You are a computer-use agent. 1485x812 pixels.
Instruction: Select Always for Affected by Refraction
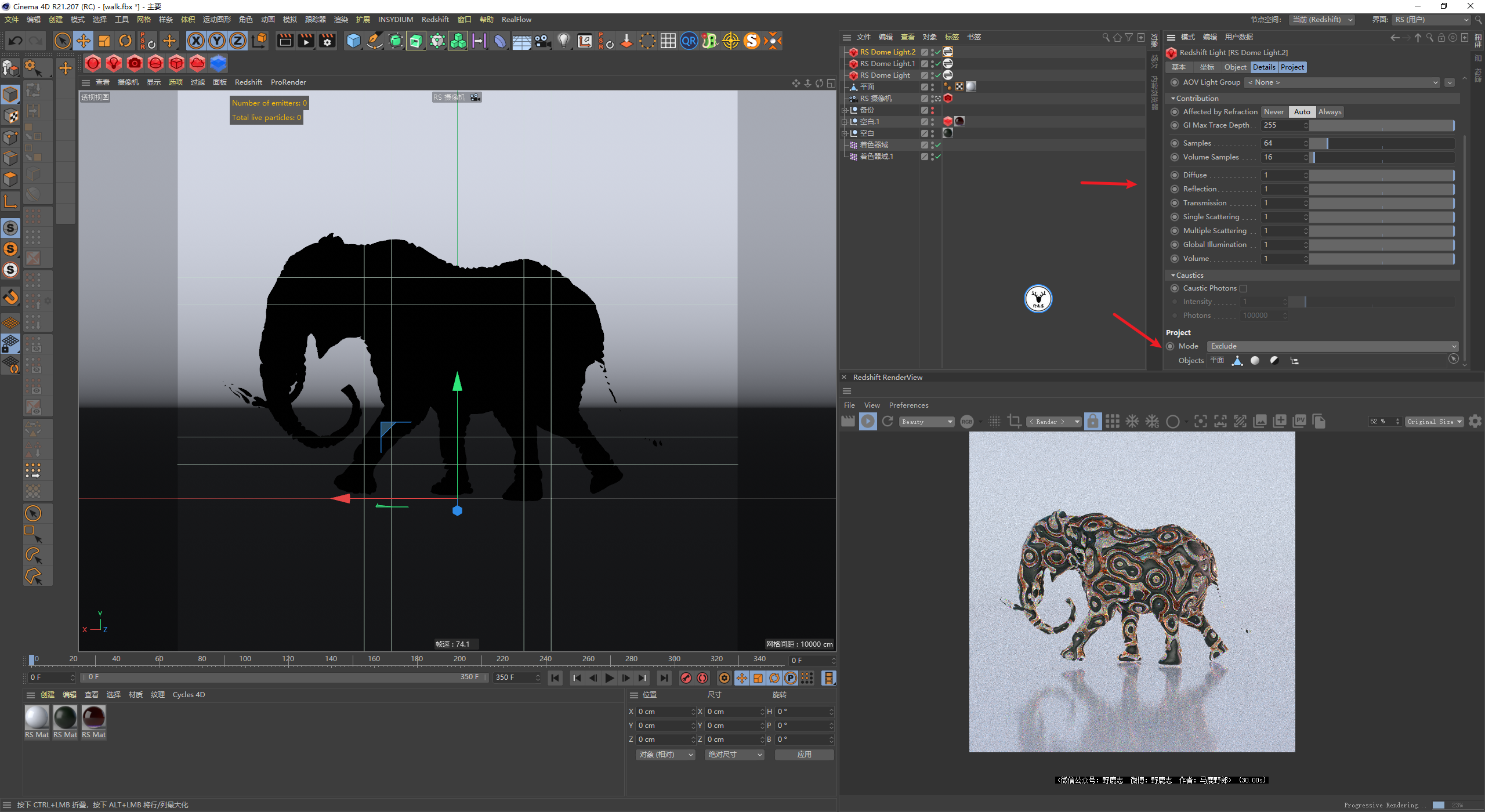[1330, 112]
